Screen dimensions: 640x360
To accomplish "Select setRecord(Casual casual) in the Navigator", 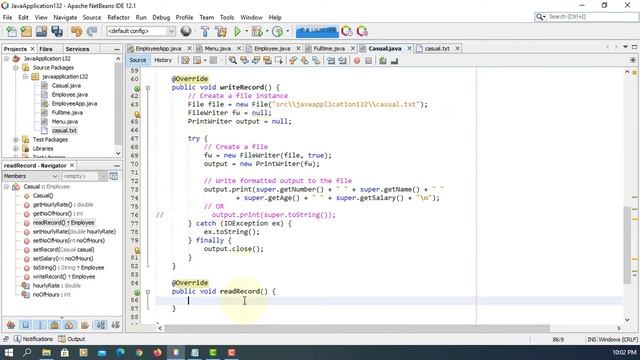I will (x=63, y=249).
